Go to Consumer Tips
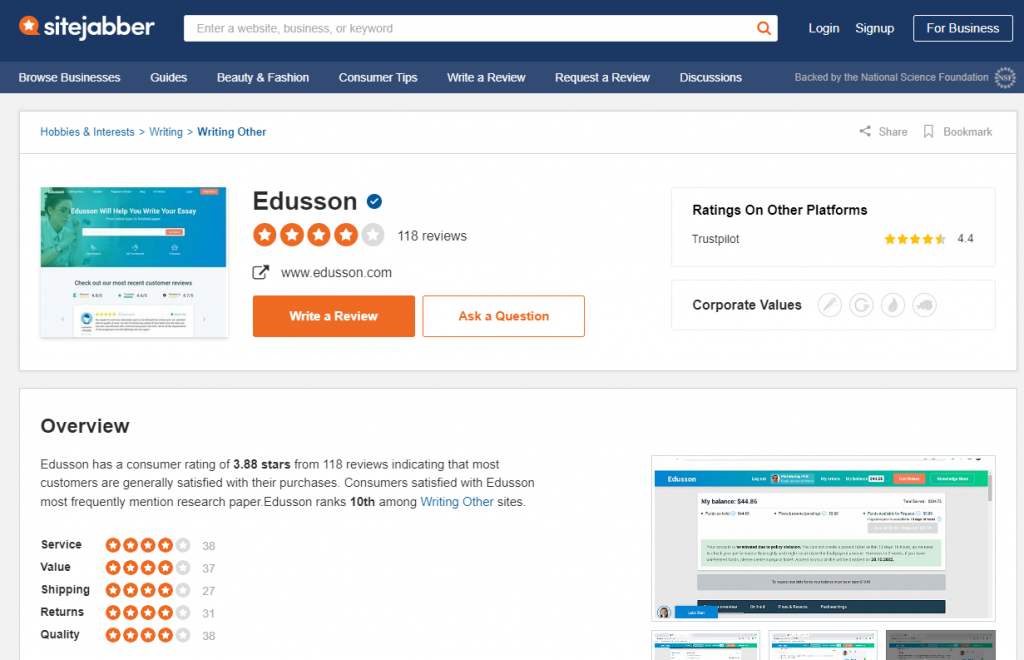The width and height of the screenshot is (1024, 660). point(377,77)
